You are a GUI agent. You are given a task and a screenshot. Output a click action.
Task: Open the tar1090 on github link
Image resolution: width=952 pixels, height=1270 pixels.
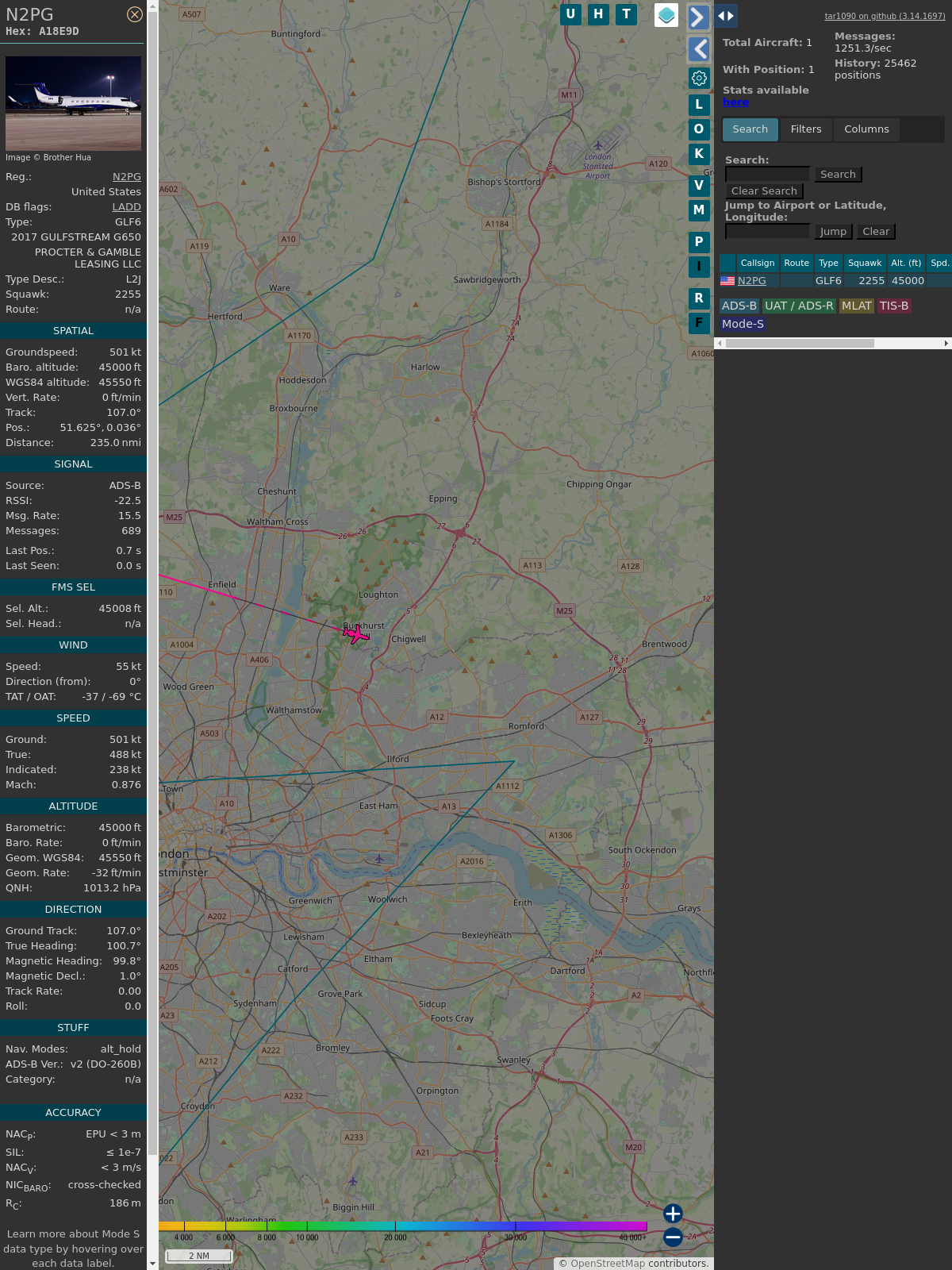coord(885,16)
